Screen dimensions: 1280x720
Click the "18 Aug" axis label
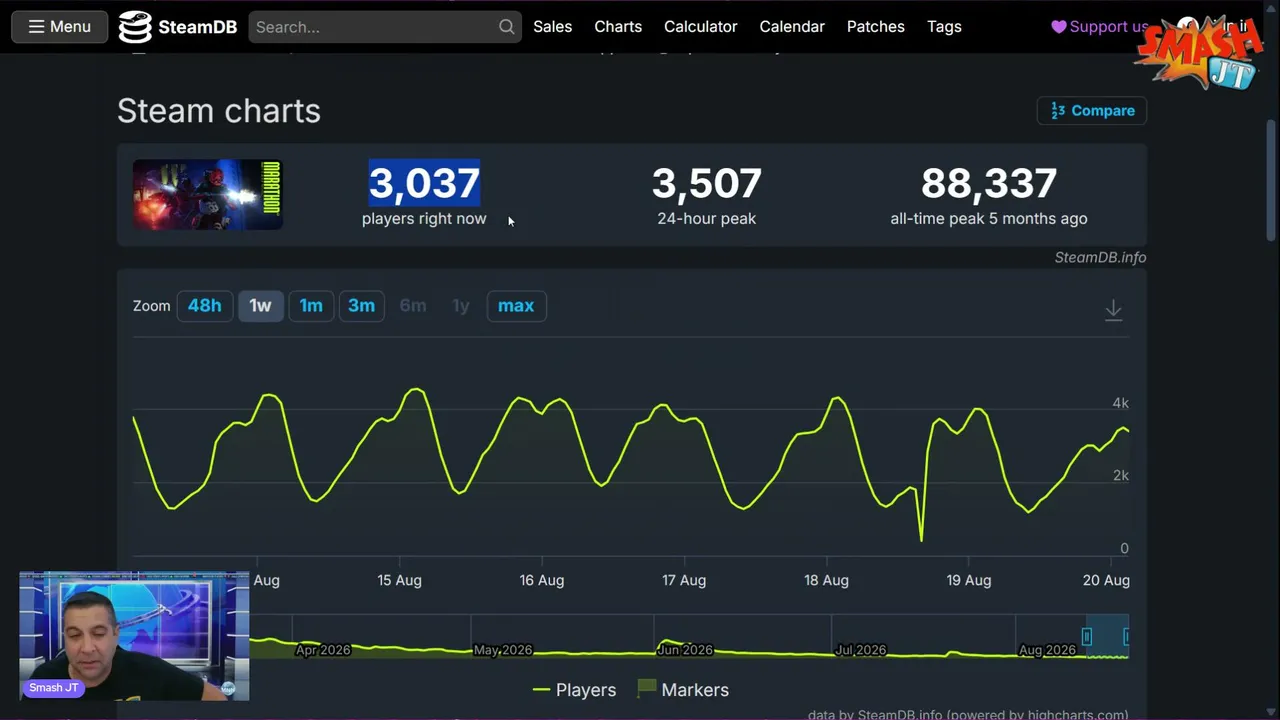[826, 580]
